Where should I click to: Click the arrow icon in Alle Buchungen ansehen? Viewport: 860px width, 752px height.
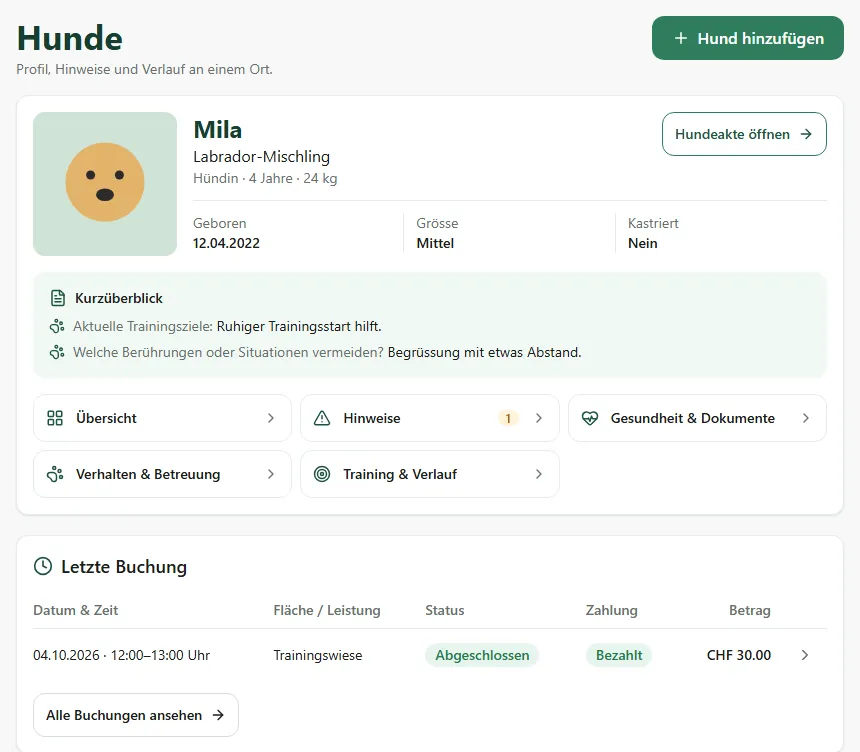click(x=218, y=715)
